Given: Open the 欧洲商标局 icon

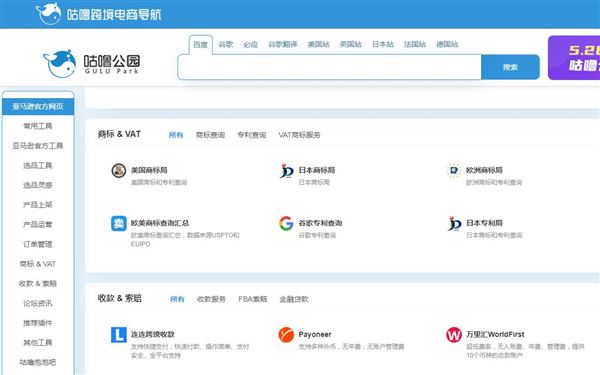Looking at the screenshot, I should [x=454, y=170].
